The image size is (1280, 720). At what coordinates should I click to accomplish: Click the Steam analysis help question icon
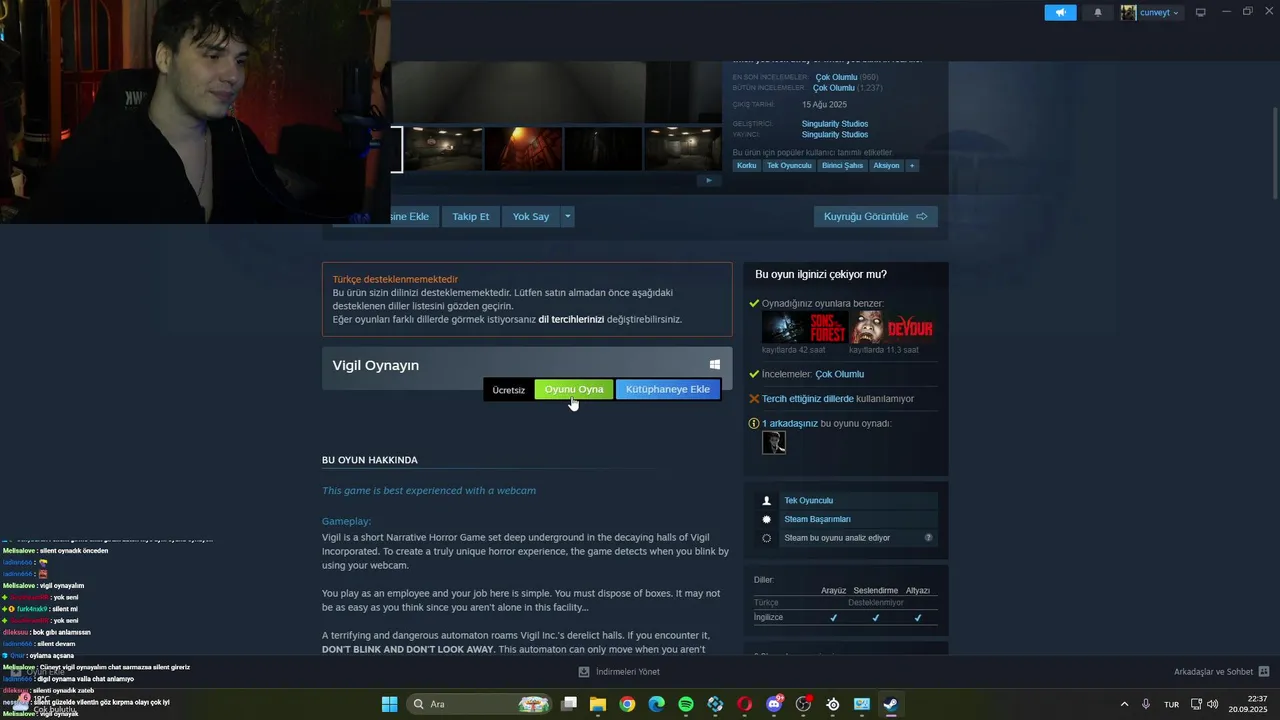929,538
